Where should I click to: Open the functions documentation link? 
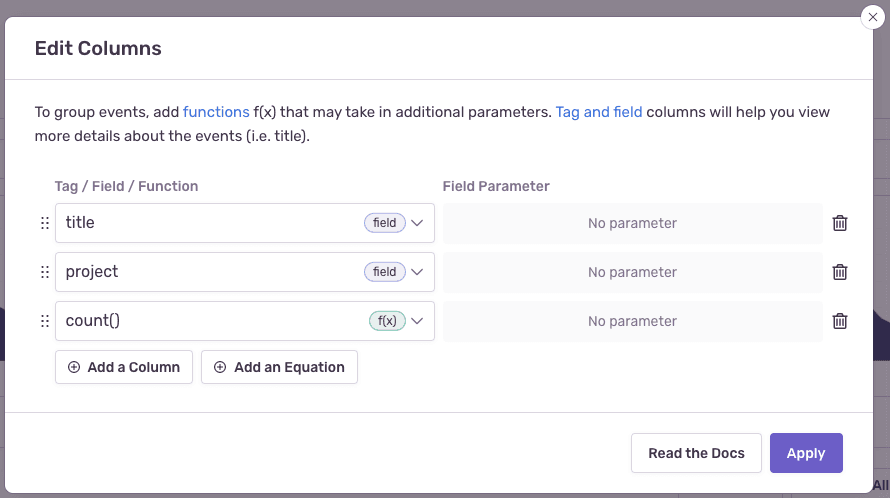pos(215,112)
